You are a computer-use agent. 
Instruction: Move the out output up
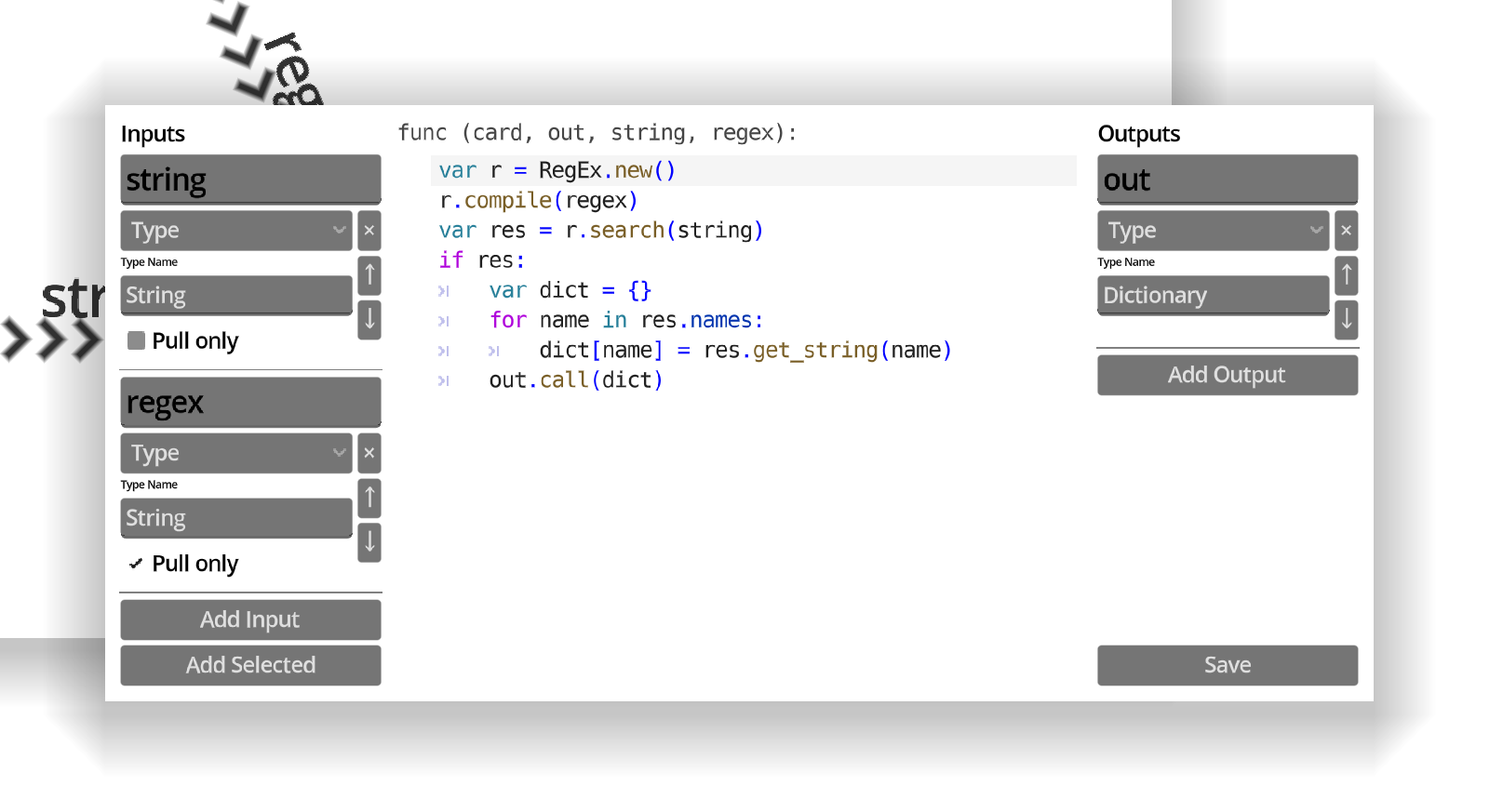[1346, 274]
